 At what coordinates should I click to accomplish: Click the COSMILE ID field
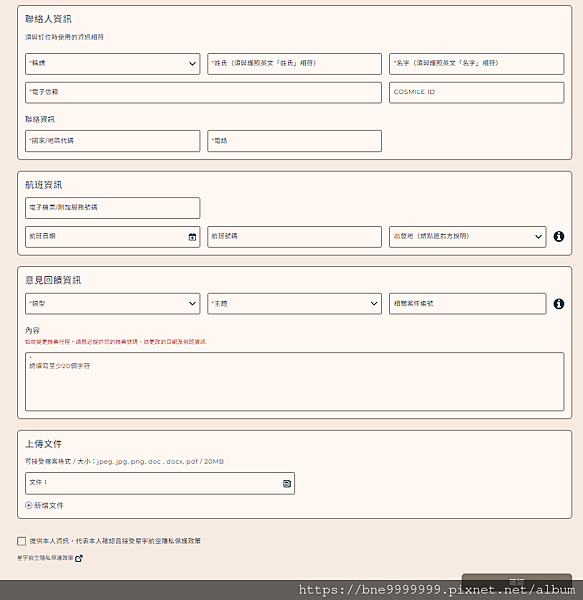pos(476,93)
